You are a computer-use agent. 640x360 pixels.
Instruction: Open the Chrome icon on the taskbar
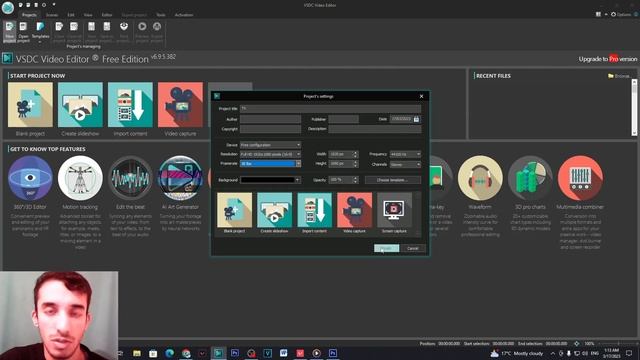tap(186, 353)
